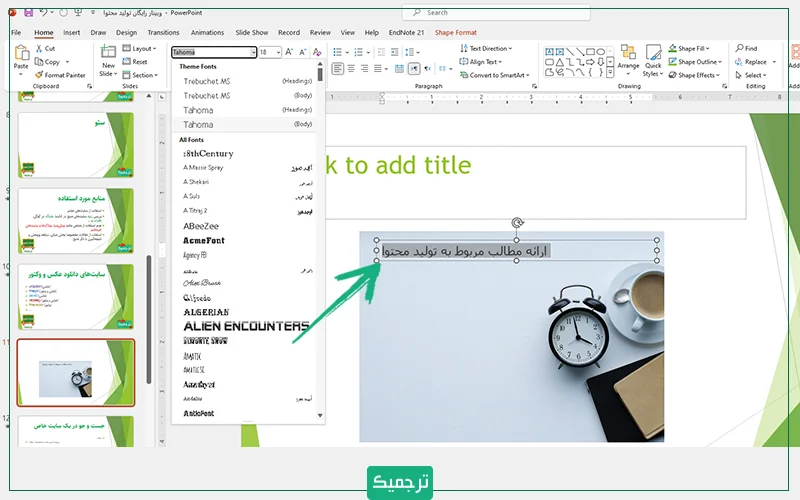Click the Search box in title bar
The width and height of the screenshot is (800, 500).
coord(496,12)
